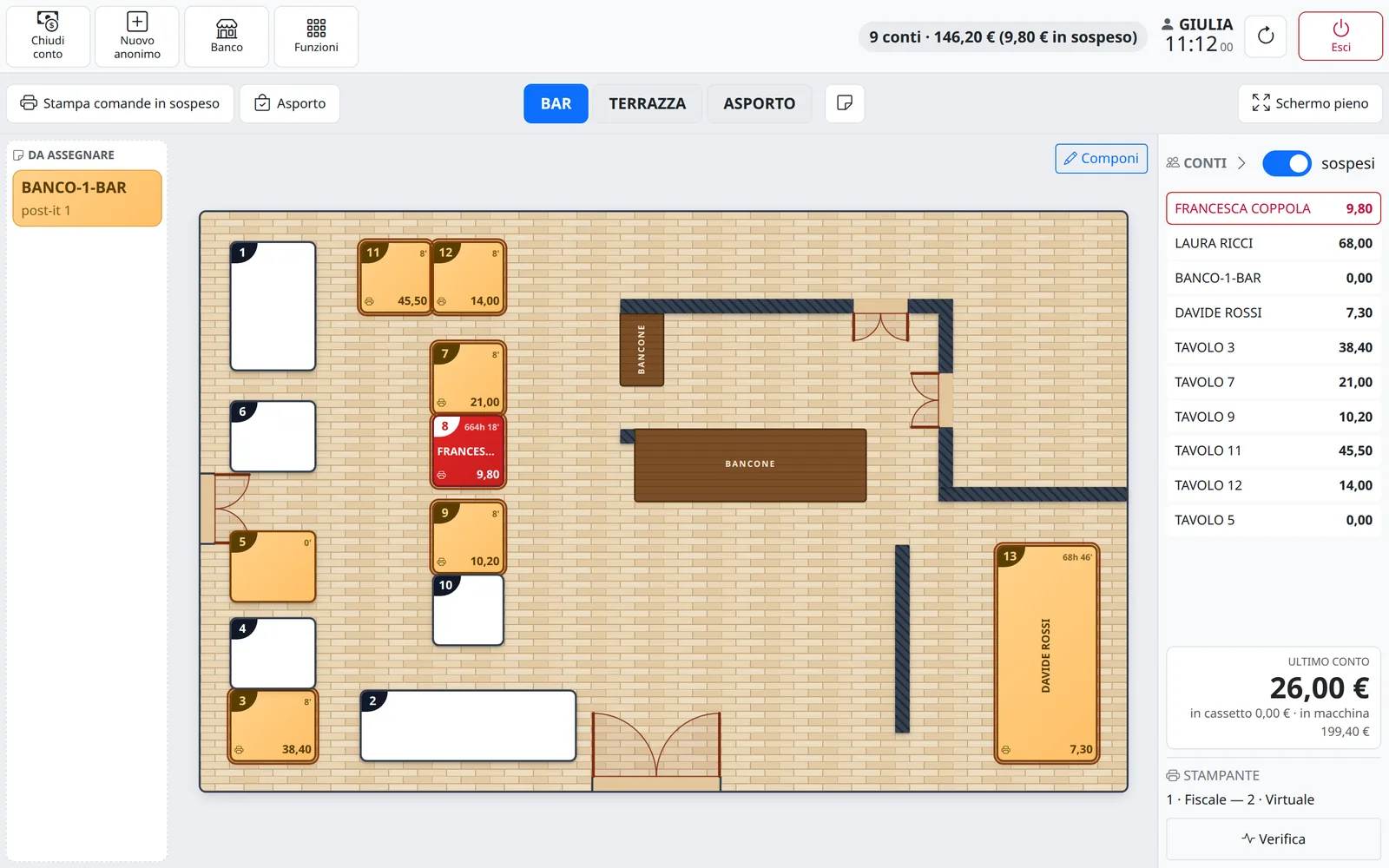Select TAVOLO 11 in the accounts list

1274,450
